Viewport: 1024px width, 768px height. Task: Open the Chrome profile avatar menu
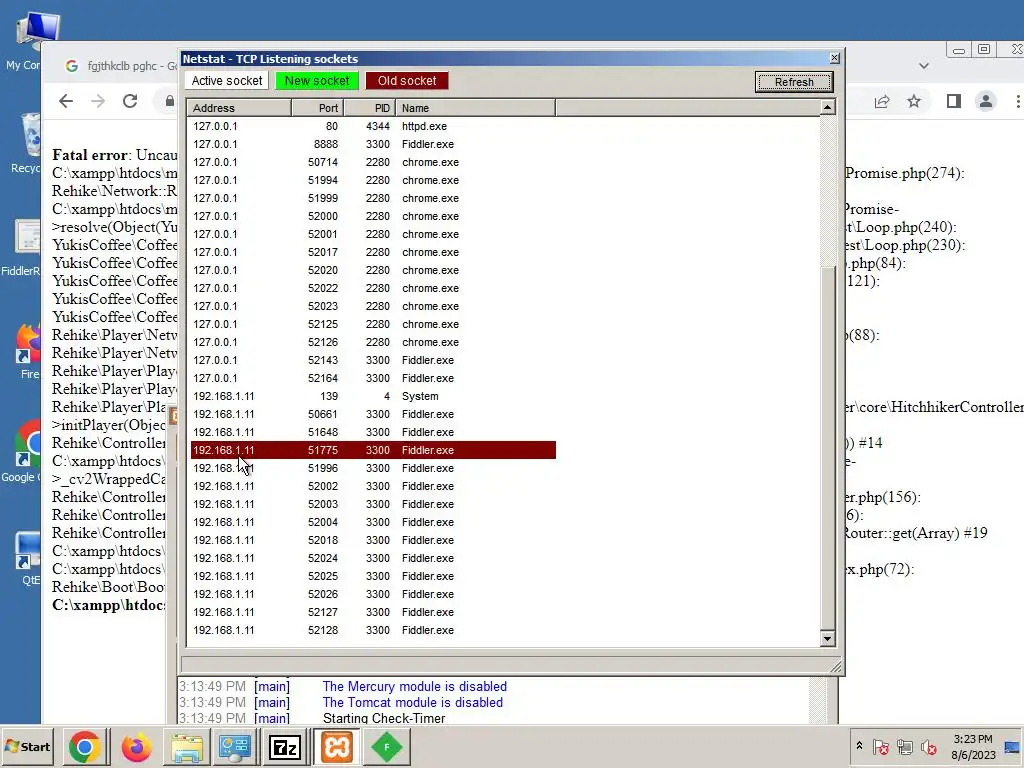click(985, 101)
